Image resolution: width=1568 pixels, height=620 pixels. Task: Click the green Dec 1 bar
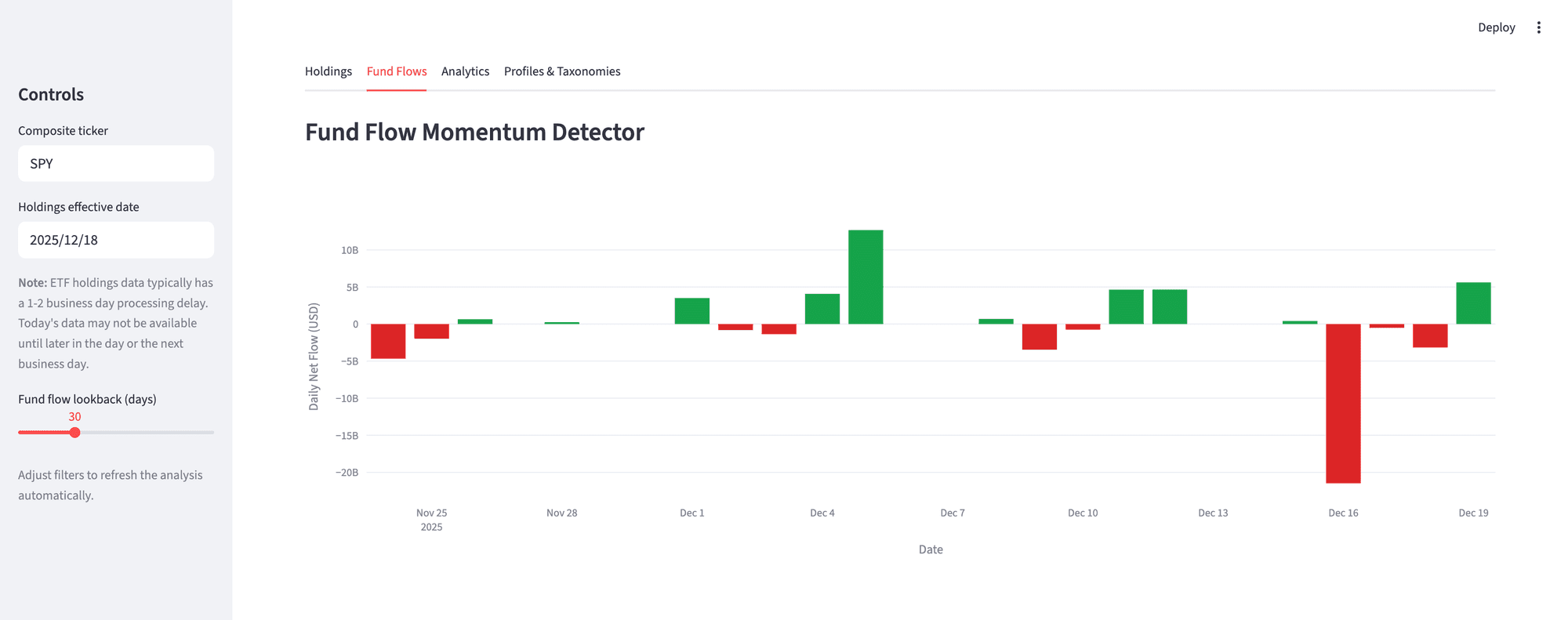tap(691, 311)
